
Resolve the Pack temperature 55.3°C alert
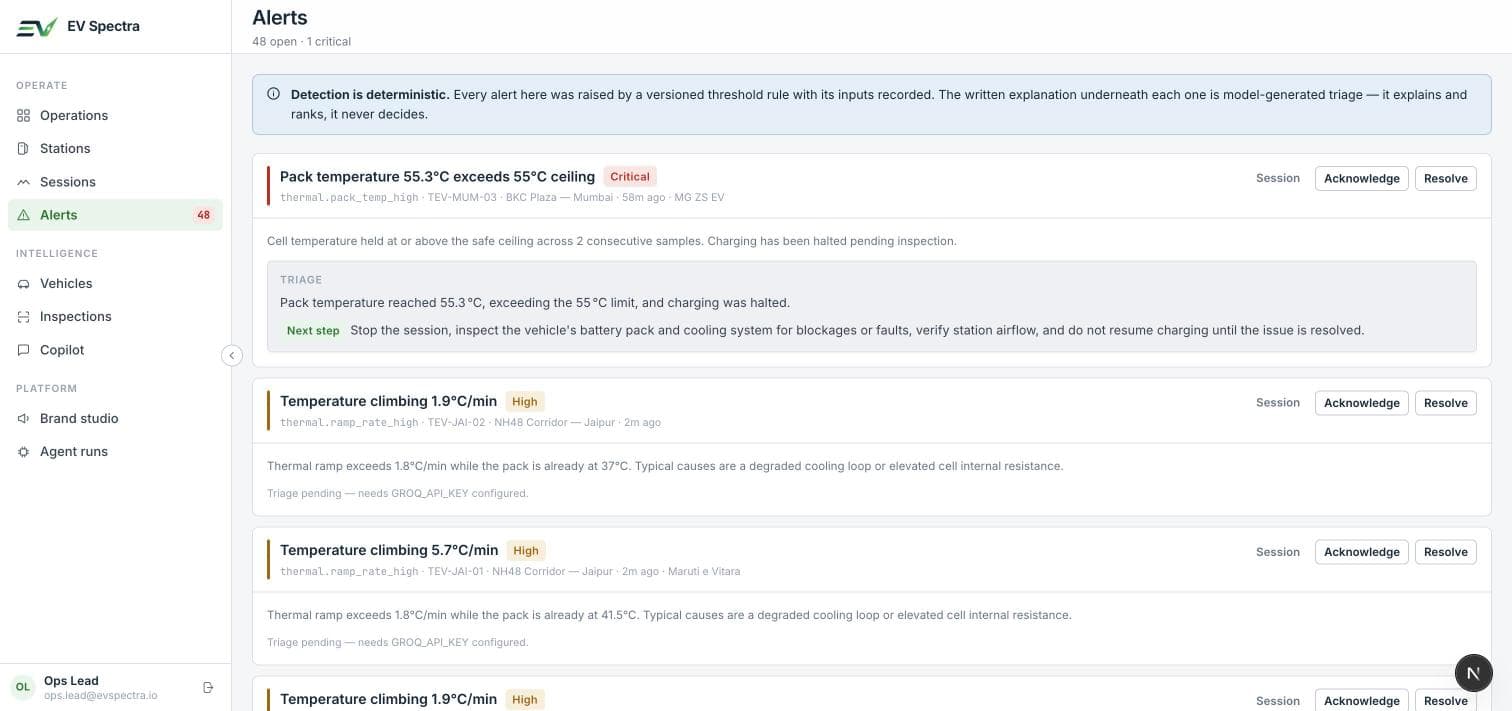[1445, 178]
